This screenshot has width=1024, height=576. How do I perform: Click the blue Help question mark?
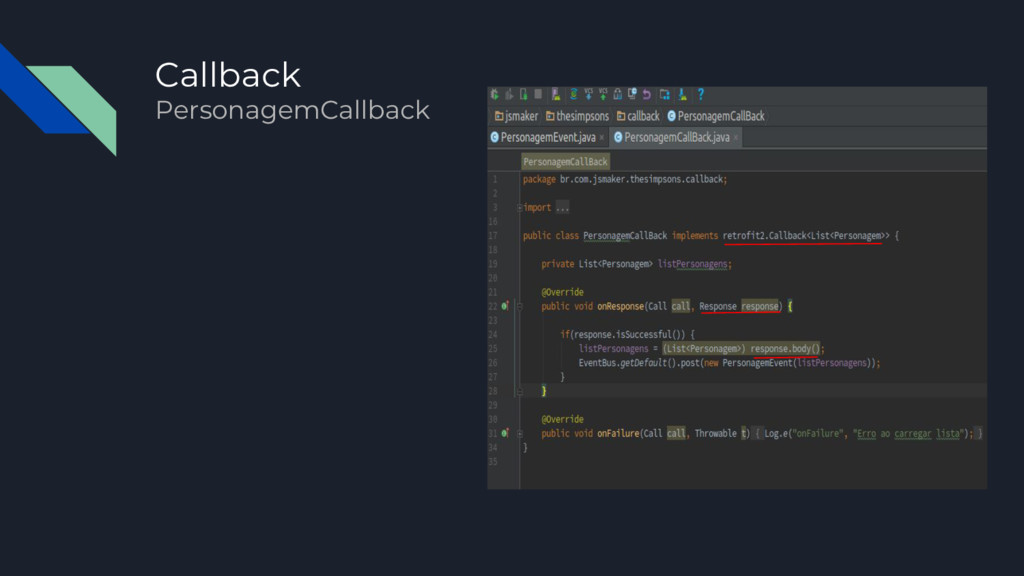point(701,95)
